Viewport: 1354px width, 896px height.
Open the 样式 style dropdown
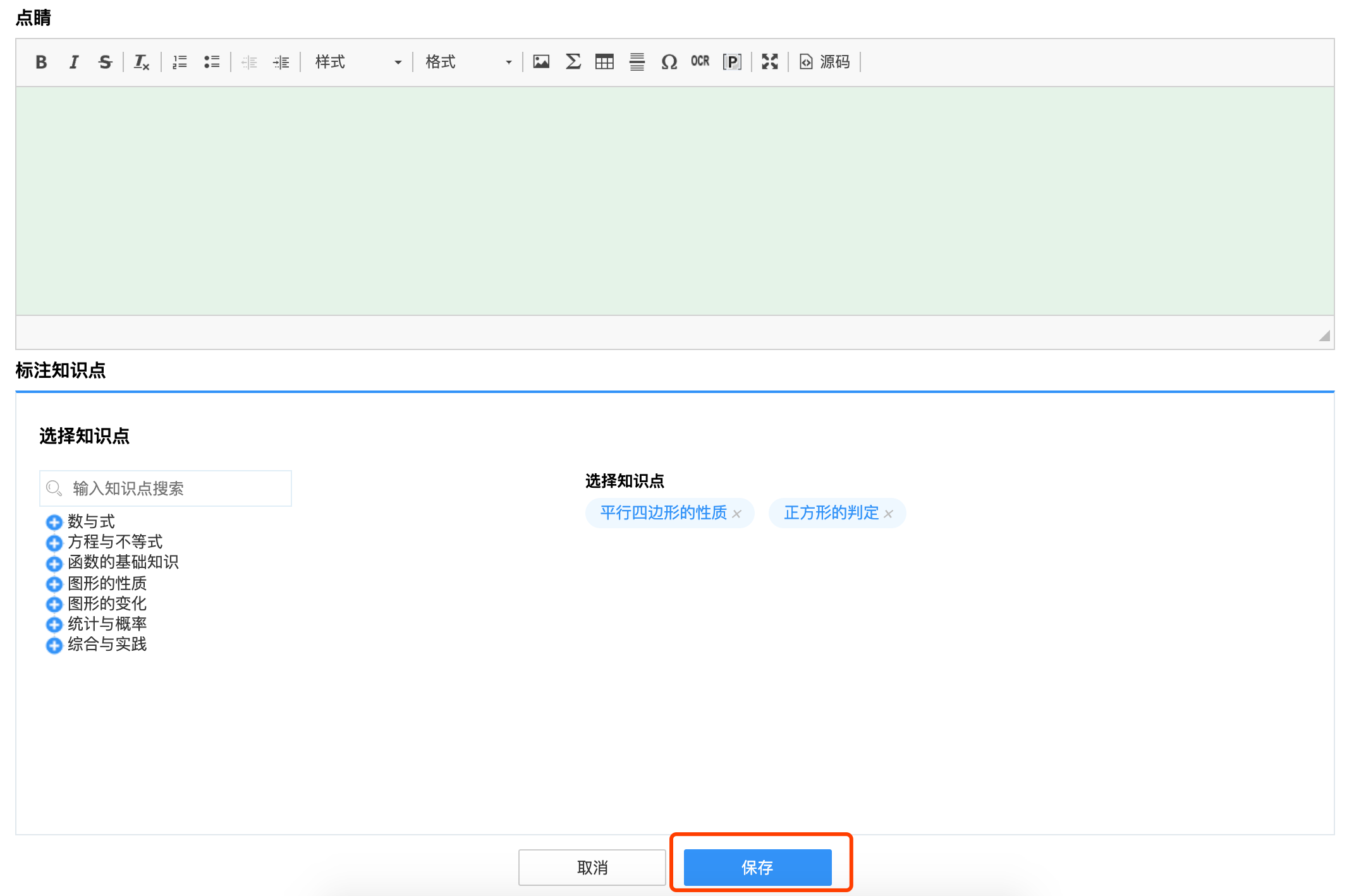[x=358, y=62]
